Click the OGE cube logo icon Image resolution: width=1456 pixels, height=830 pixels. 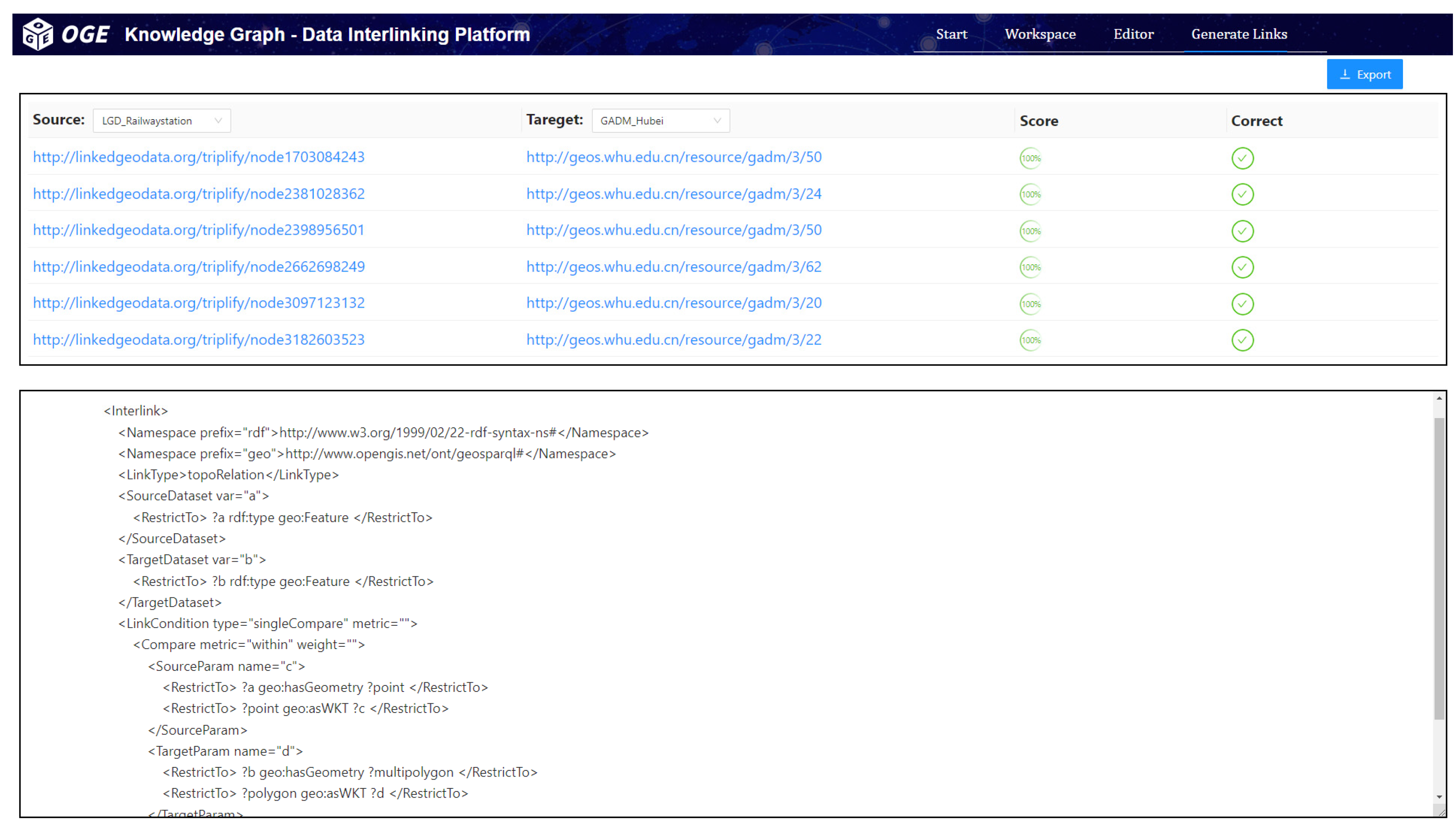38,34
